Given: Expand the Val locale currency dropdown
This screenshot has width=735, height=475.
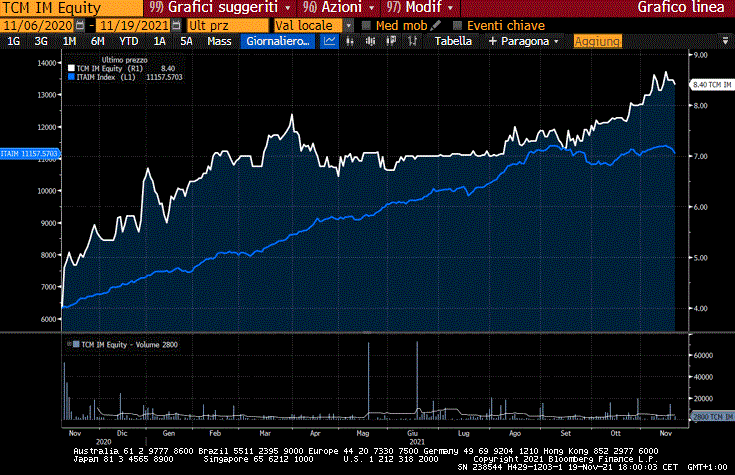Looking at the screenshot, I should (349, 25).
